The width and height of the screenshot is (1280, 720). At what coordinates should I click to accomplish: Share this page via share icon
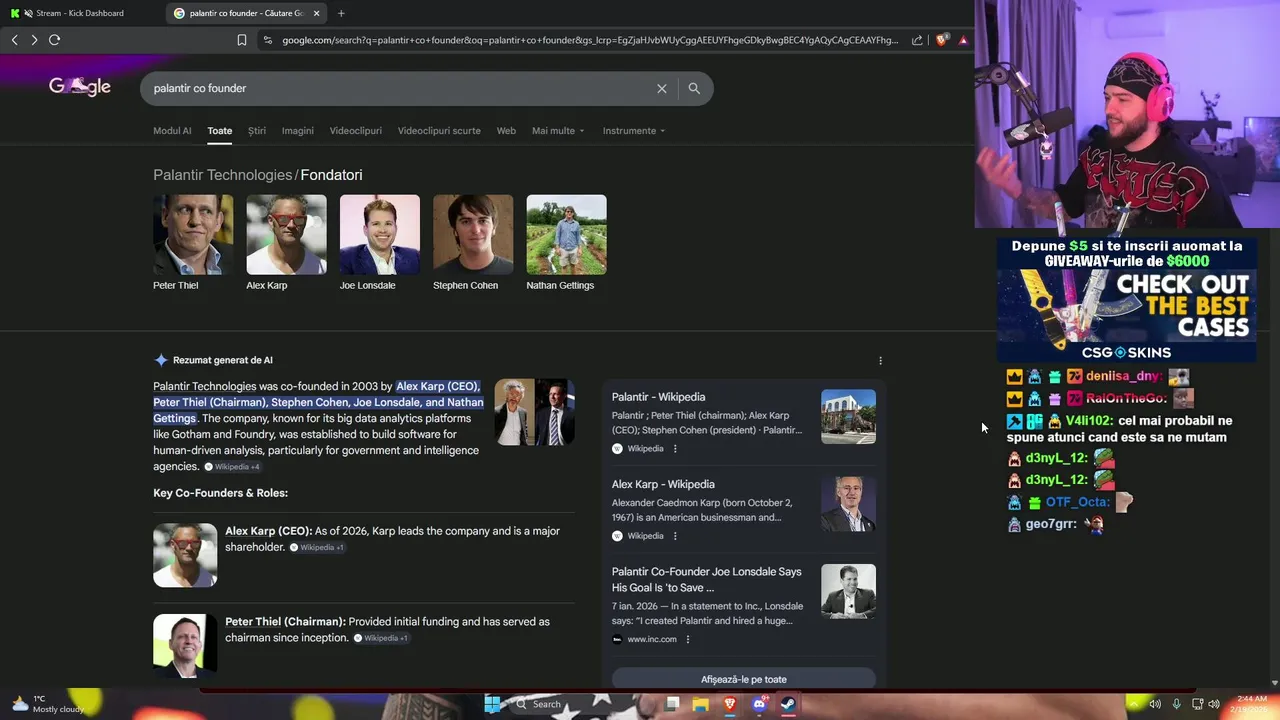[917, 40]
